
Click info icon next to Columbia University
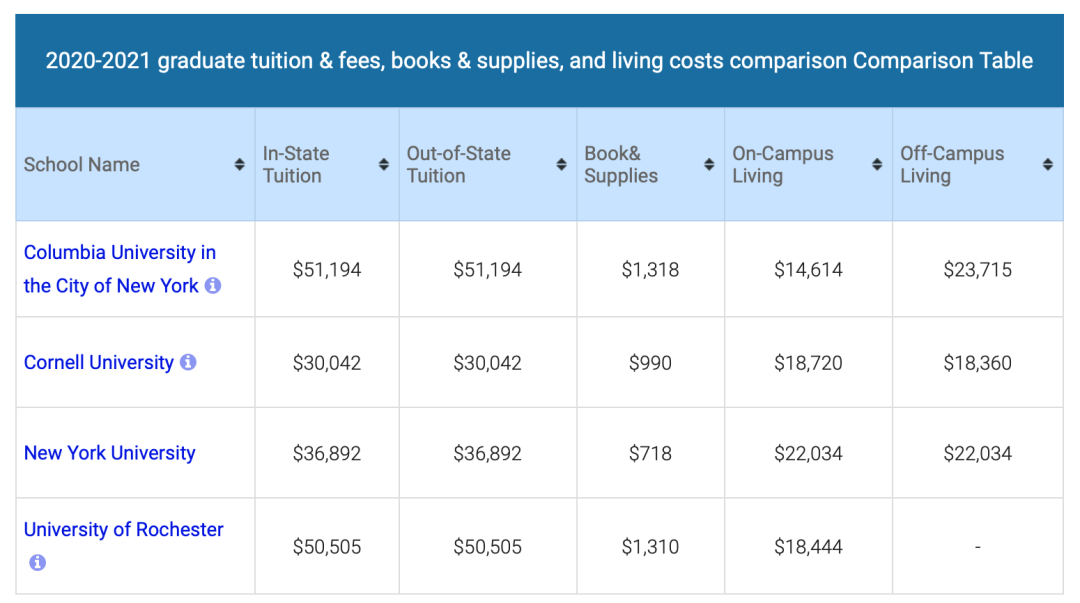click(x=213, y=285)
